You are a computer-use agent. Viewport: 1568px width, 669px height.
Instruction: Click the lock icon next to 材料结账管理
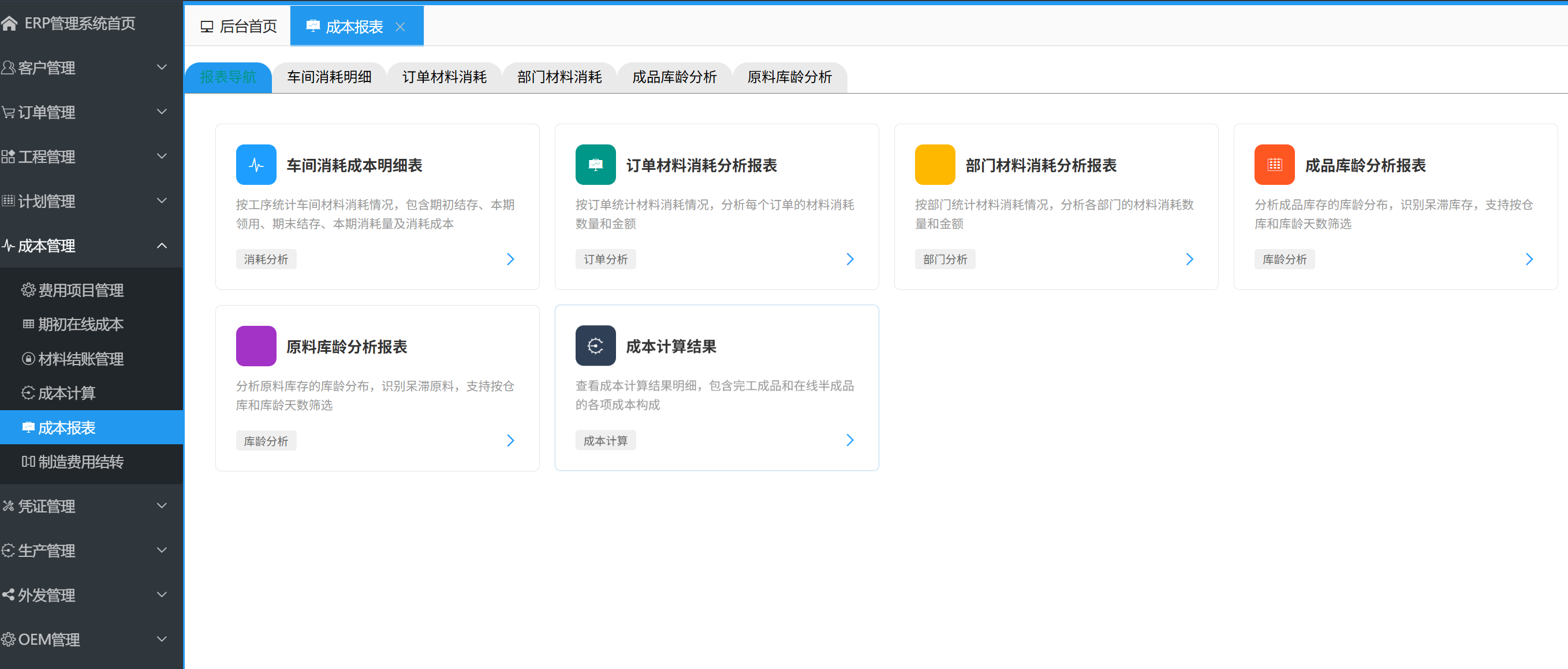click(x=28, y=359)
